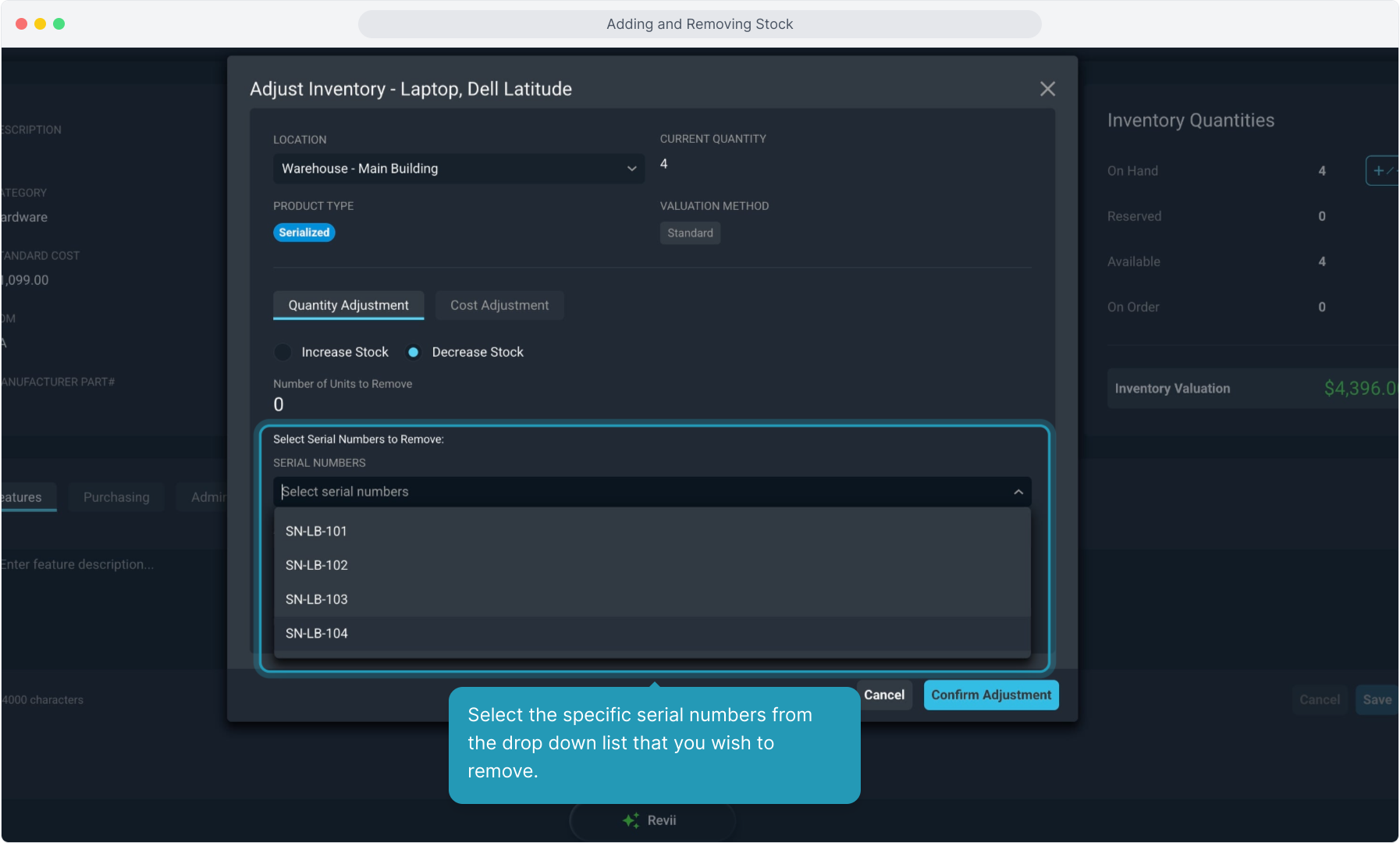
Task: Click the Serialized product type badge
Action: (304, 233)
